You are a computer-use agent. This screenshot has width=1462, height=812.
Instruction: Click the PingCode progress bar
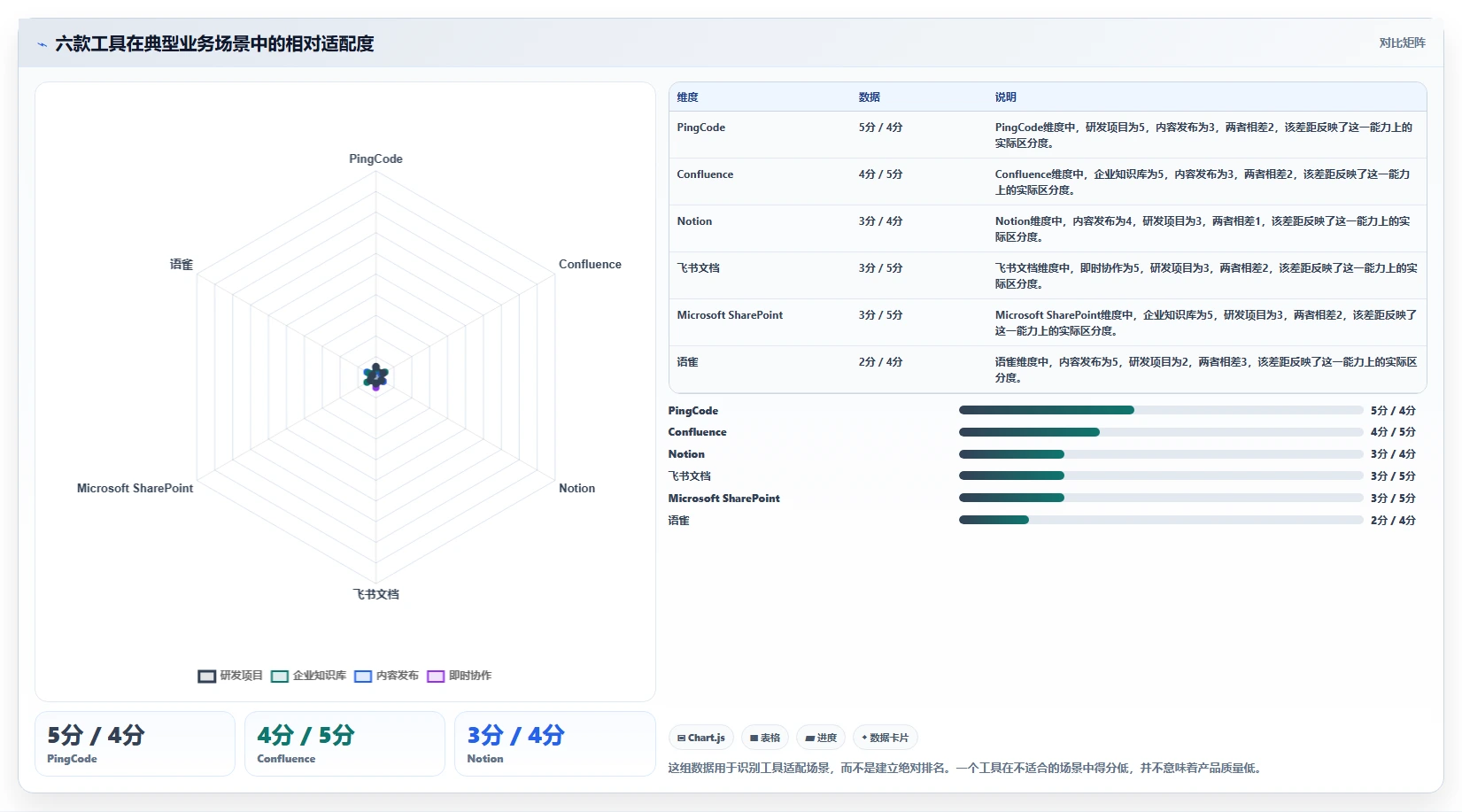tap(1161, 410)
